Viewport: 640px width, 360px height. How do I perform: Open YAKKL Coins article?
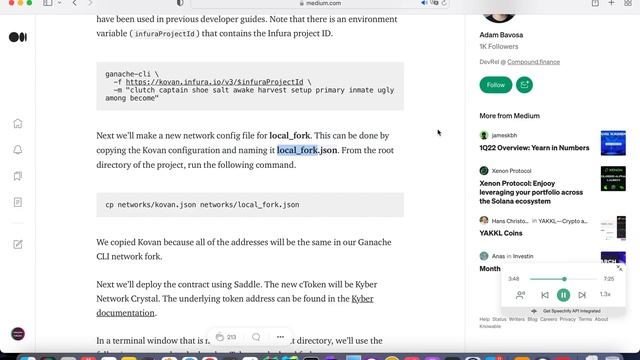[x=501, y=233]
